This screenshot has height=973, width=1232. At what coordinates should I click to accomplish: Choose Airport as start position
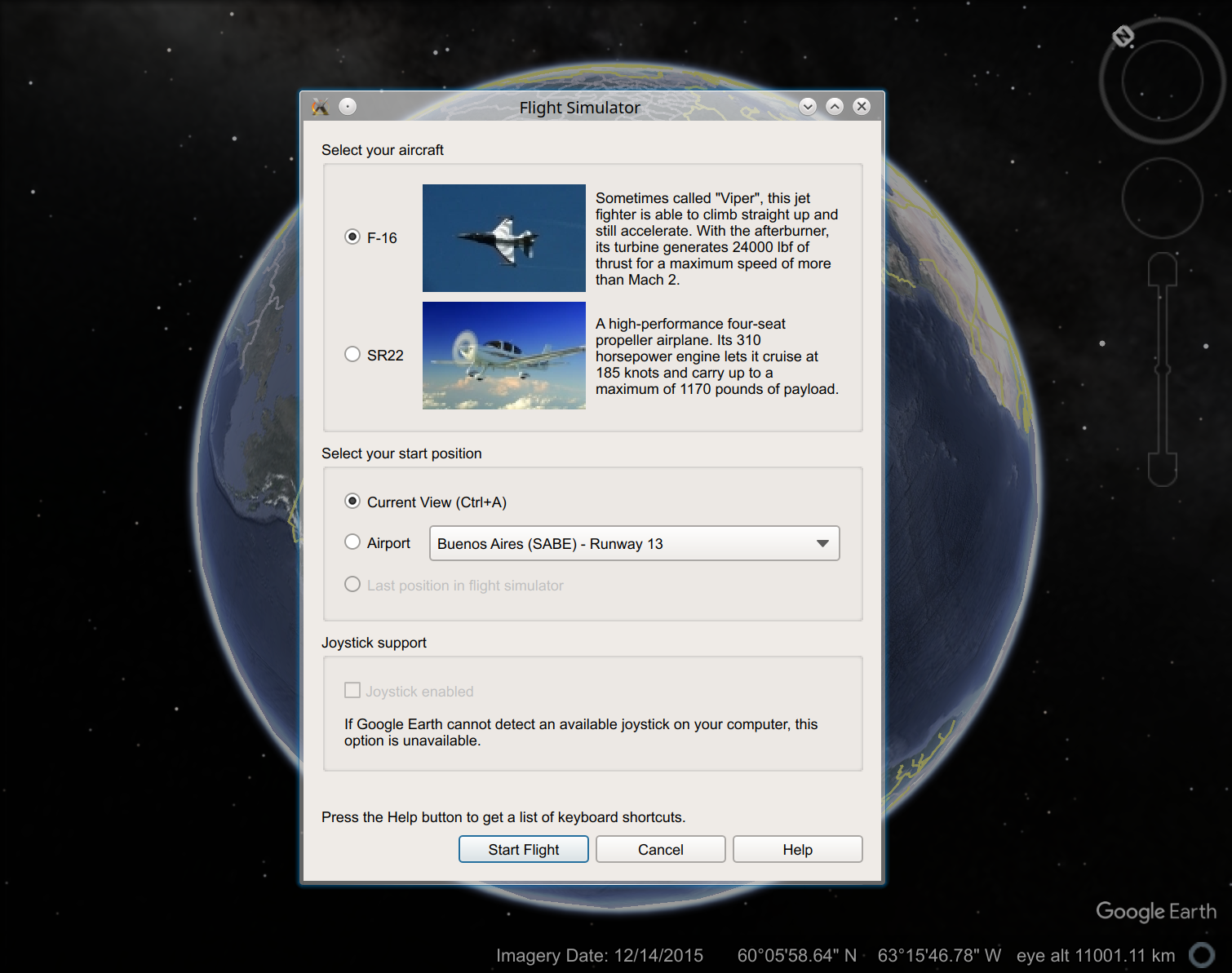[352, 542]
